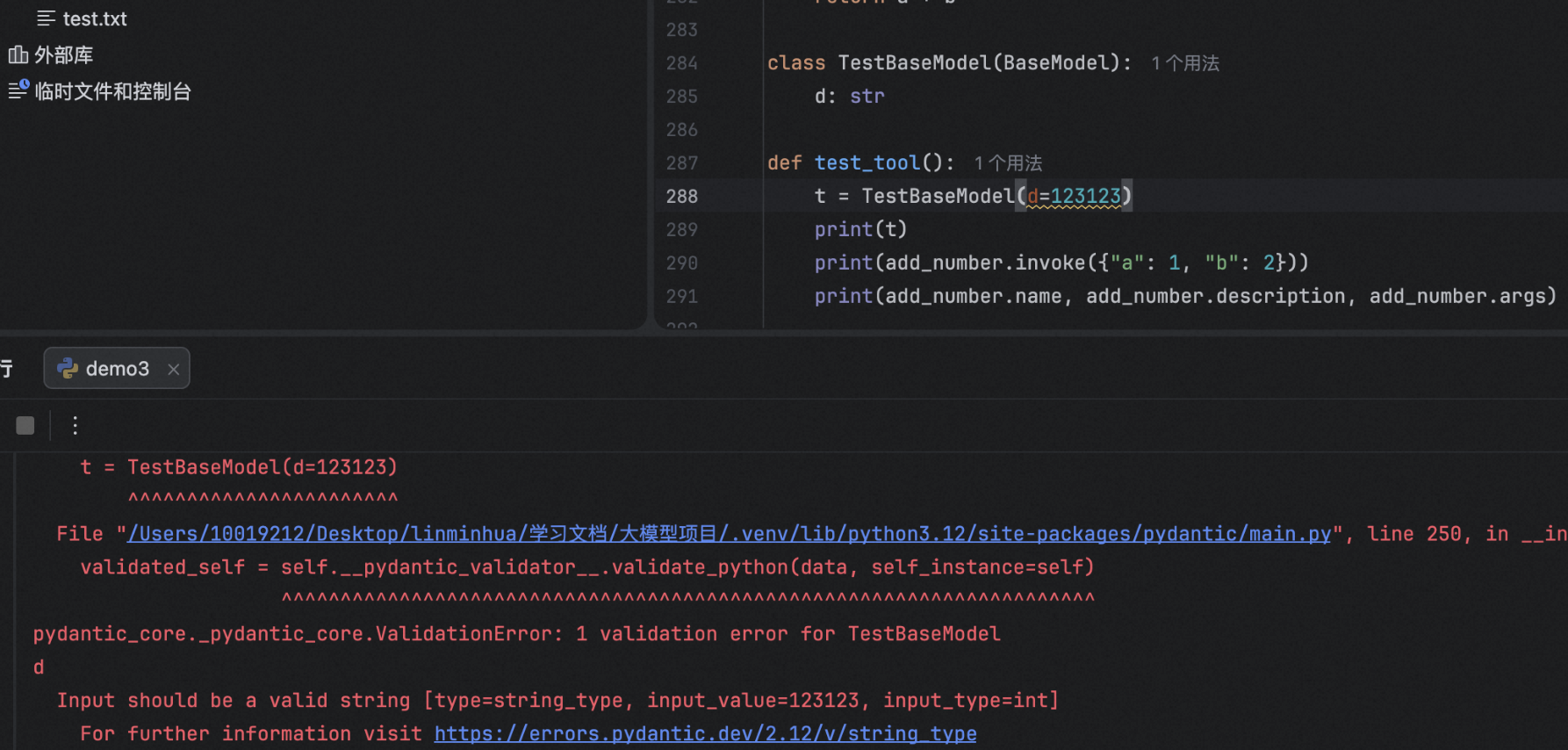The width and height of the screenshot is (1568, 750).
Task: Click the validated_self traceback line in console
Action: point(587,567)
